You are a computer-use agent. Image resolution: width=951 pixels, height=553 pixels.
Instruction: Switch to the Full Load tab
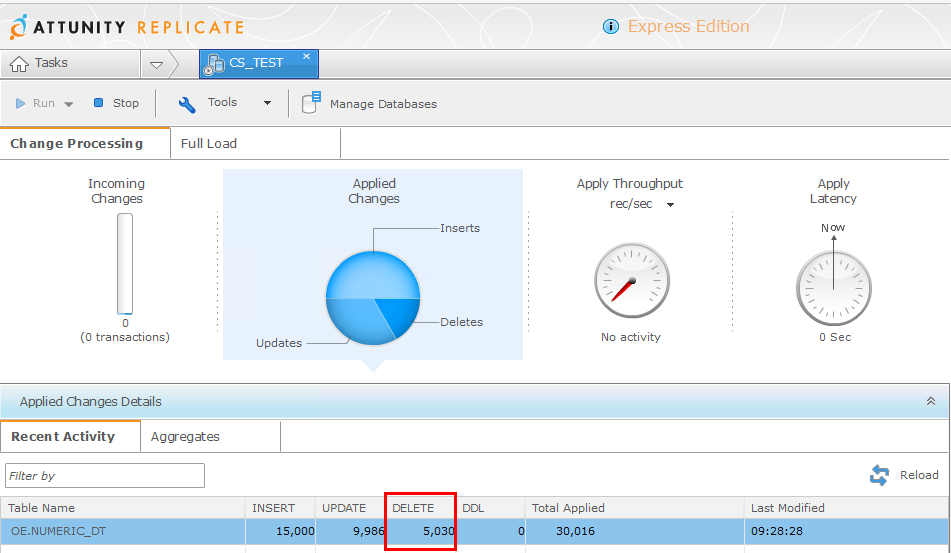pyautogui.click(x=255, y=144)
